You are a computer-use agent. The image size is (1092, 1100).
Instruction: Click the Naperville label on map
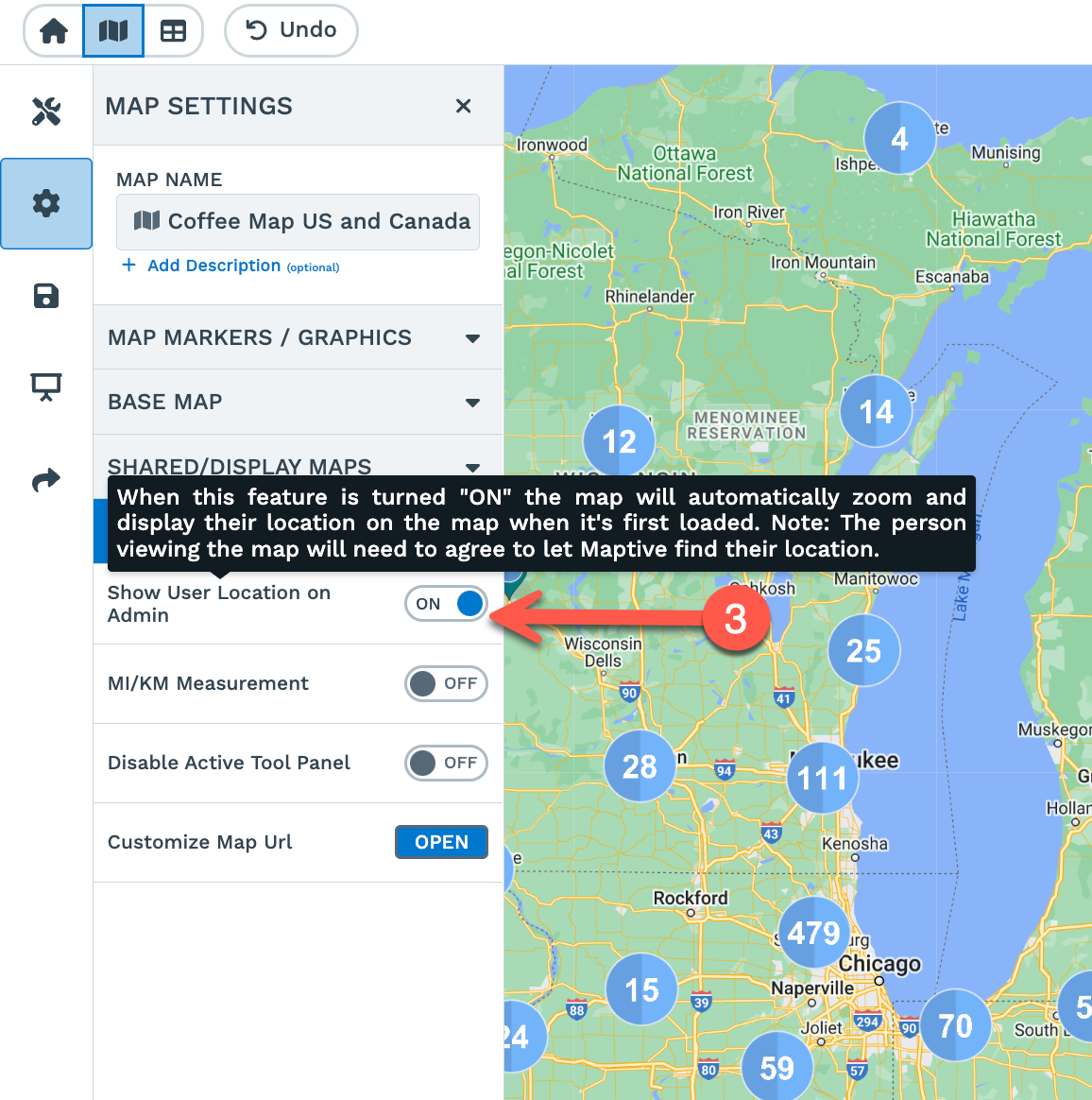point(812,988)
